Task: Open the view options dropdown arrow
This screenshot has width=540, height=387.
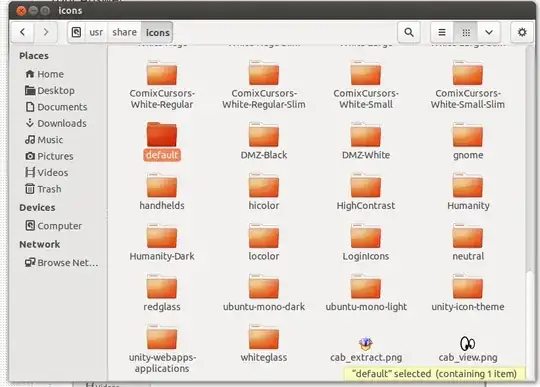Action: pos(489,32)
